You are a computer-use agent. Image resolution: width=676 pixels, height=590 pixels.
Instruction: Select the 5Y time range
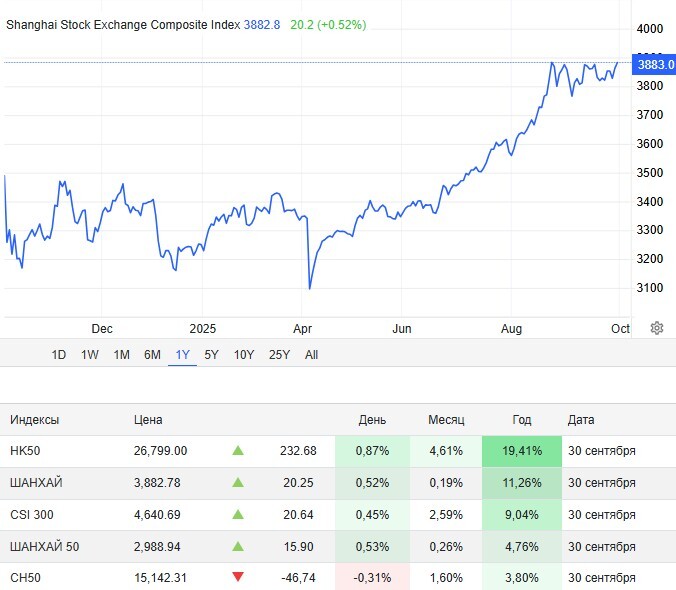[212, 354]
